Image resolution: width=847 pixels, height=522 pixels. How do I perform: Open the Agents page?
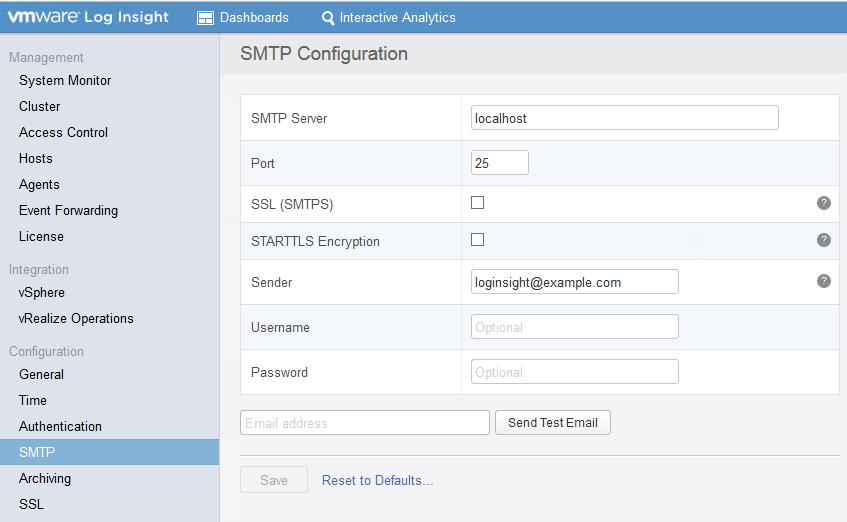[x=39, y=184]
